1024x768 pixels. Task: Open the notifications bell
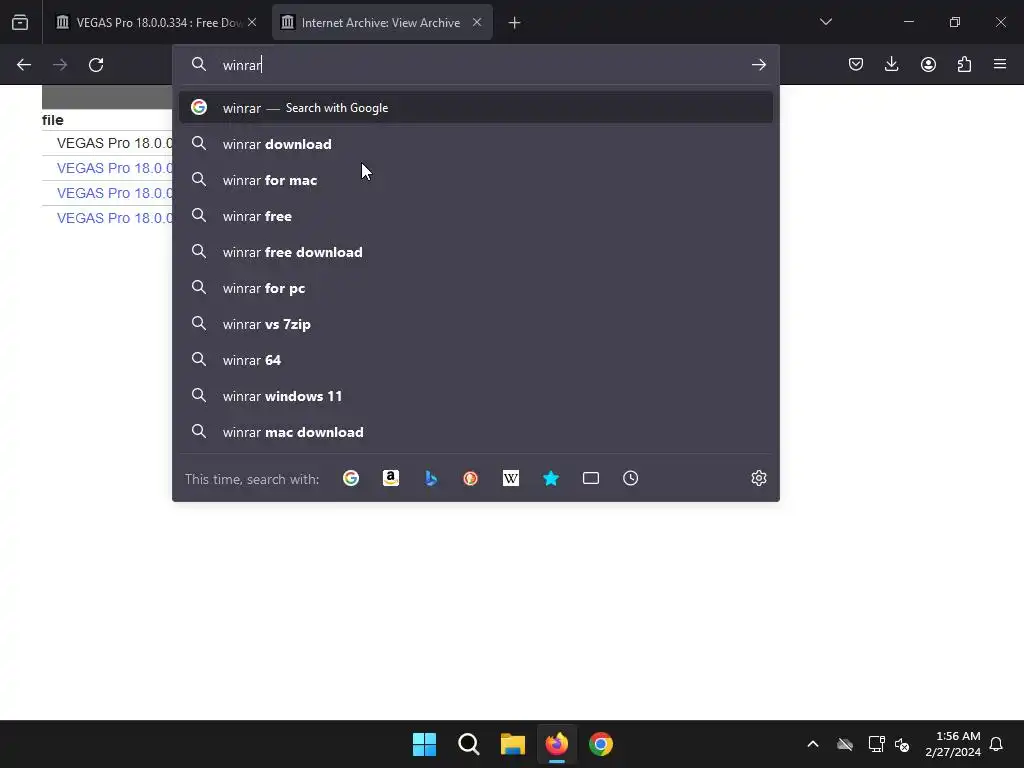[996, 744]
